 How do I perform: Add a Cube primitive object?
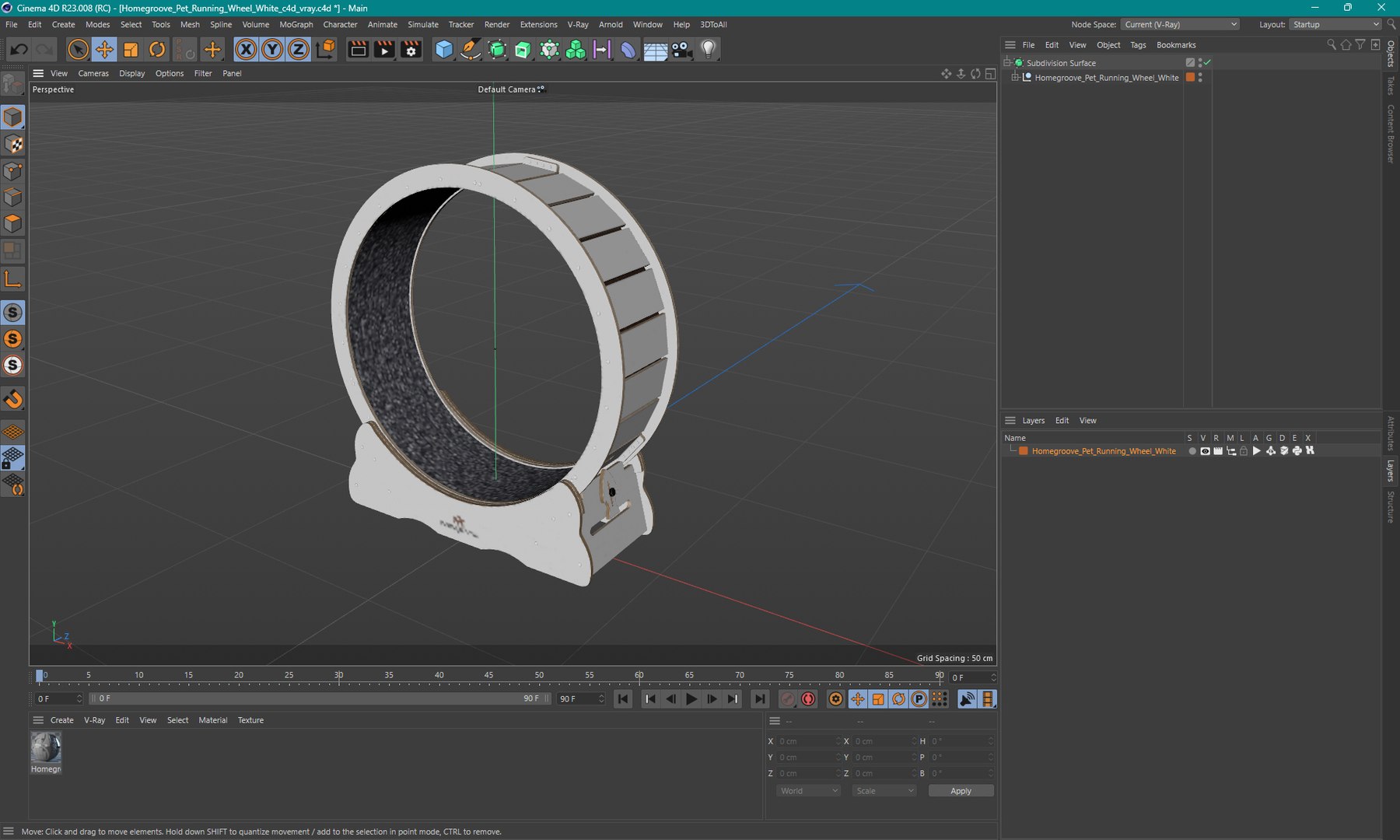(x=444, y=50)
